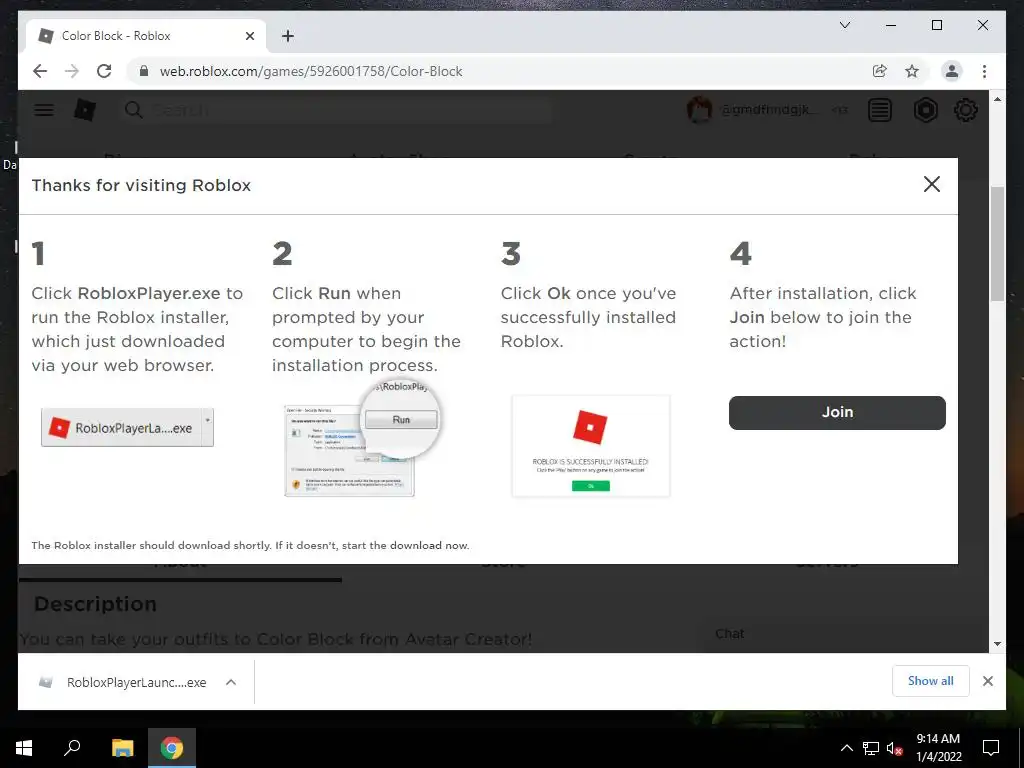Click the Run dialog illustration image
The image size is (1024, 768).
(363, 438)
